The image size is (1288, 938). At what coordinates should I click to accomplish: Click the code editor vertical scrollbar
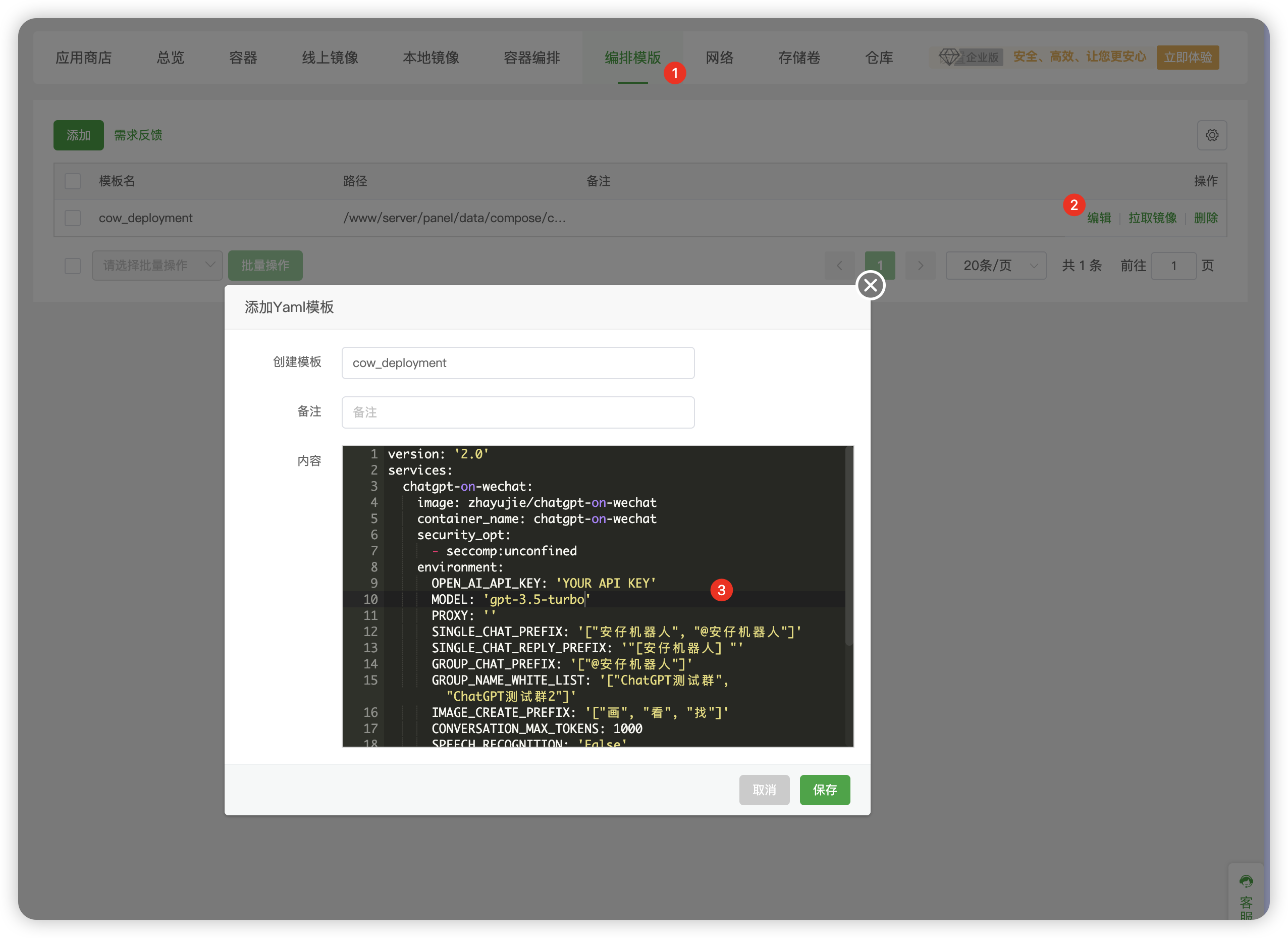(x=848, y=545)
